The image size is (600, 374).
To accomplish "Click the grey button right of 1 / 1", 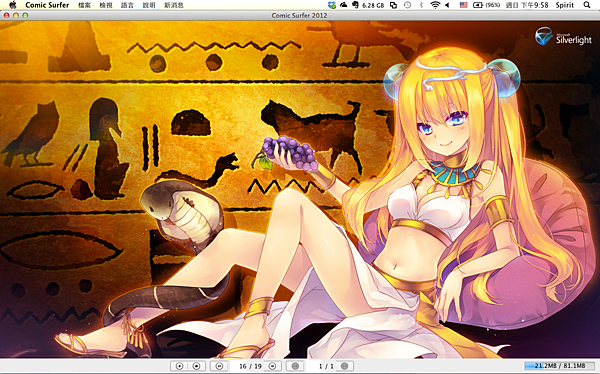I will point(344,366).
